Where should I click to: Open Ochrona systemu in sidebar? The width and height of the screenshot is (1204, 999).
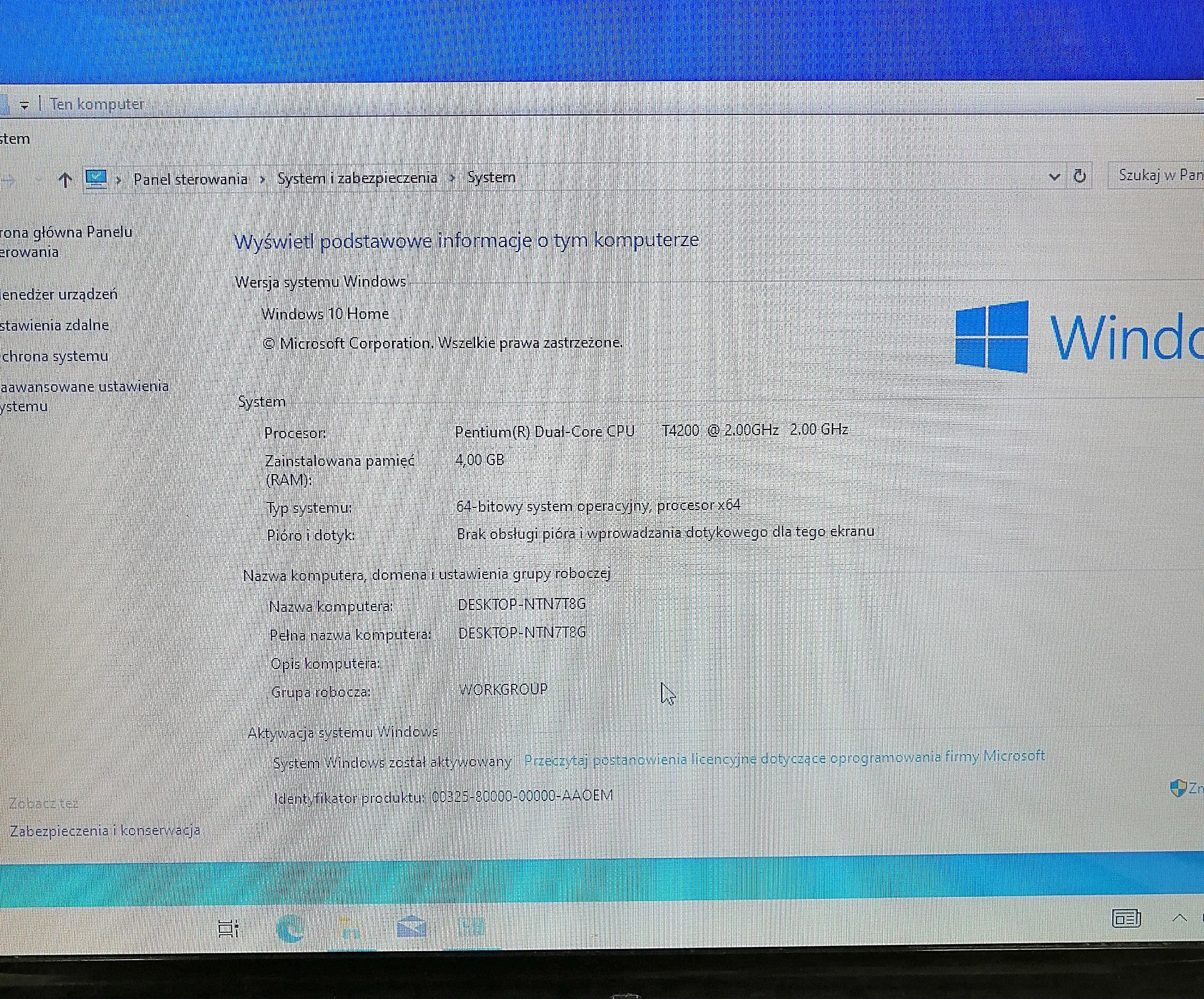coord(54,356)
